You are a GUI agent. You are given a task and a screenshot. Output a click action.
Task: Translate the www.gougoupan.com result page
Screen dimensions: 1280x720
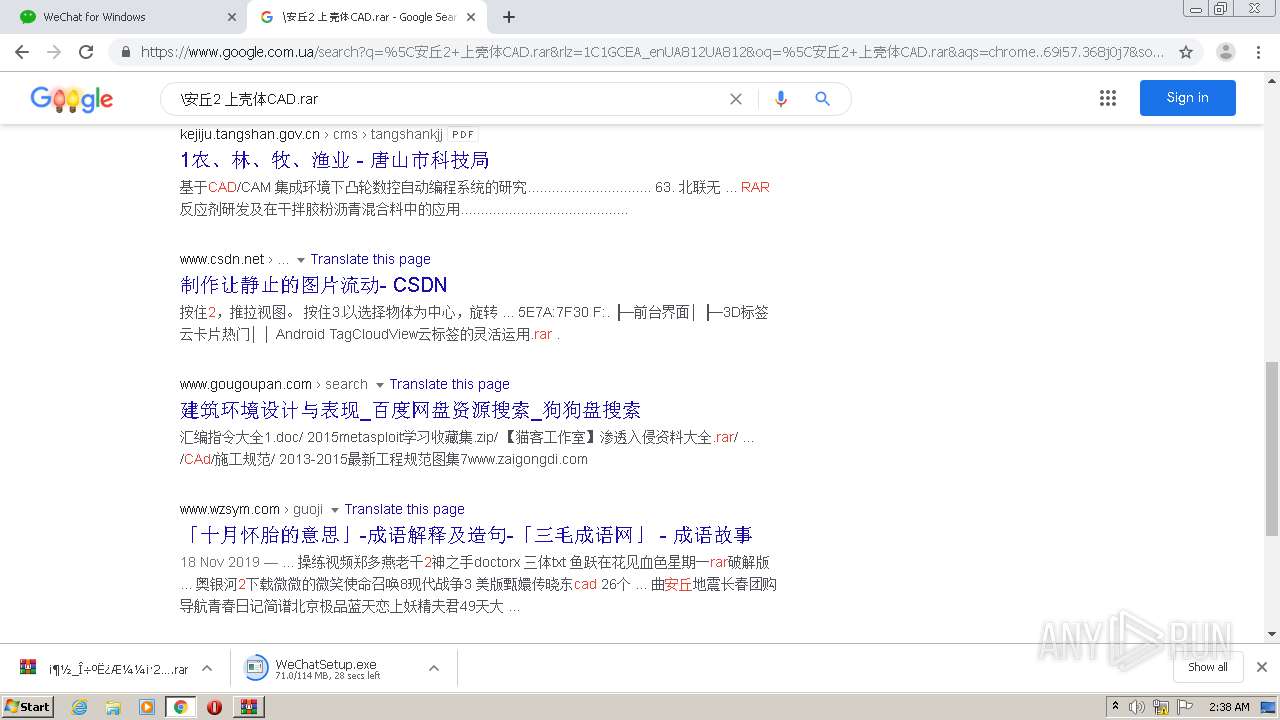click(x=449, y=384)
